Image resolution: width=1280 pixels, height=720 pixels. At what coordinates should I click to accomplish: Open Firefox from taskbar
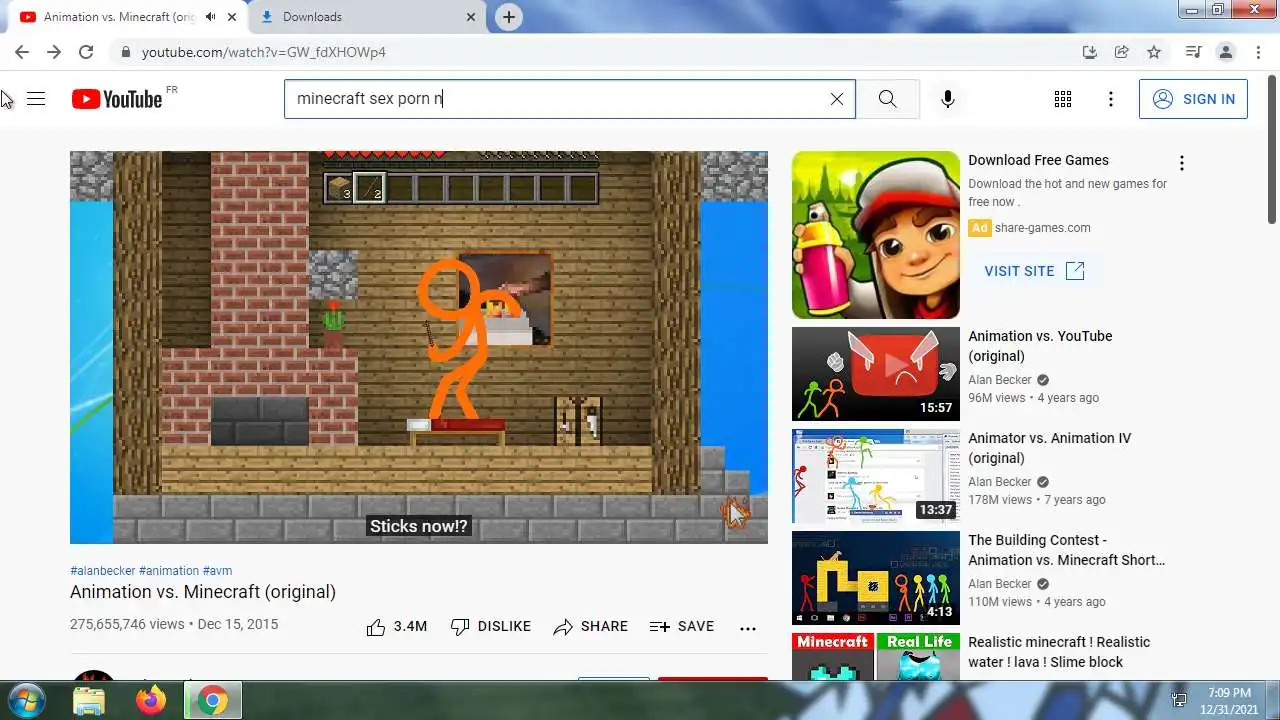point(151,701)
